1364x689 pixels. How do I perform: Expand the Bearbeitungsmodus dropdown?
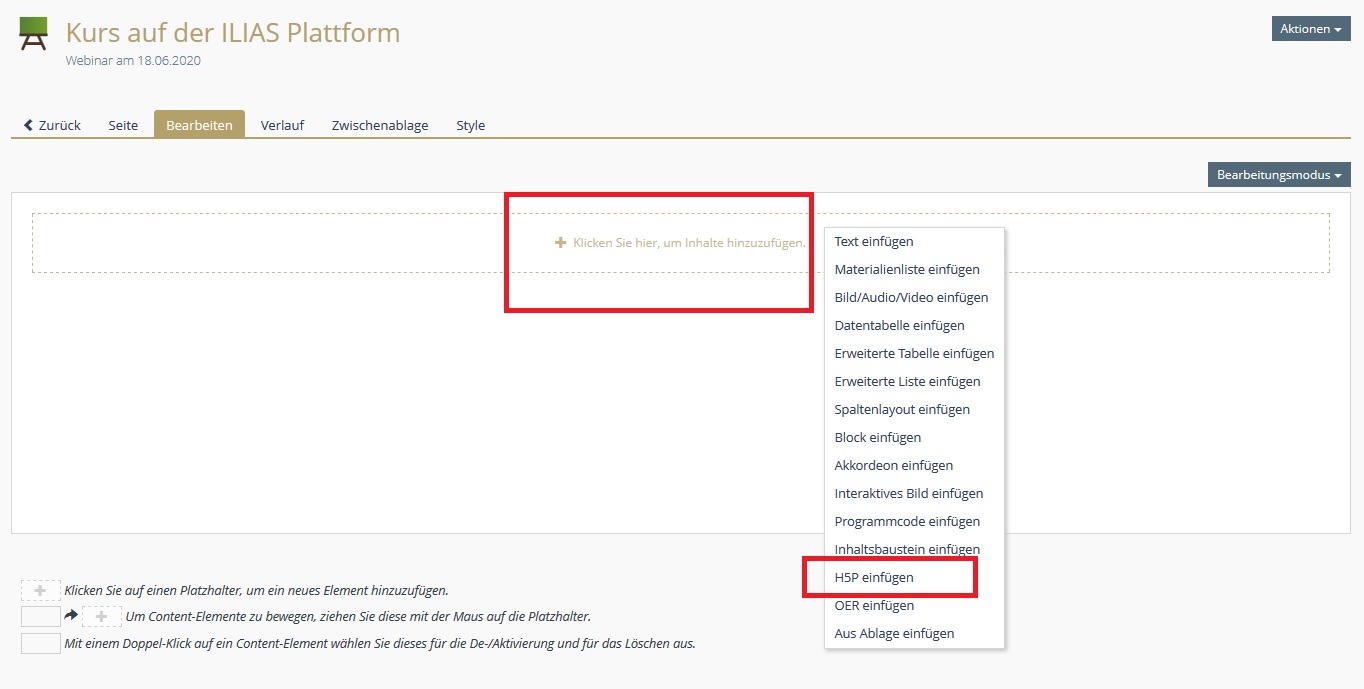coord(1278,175)
